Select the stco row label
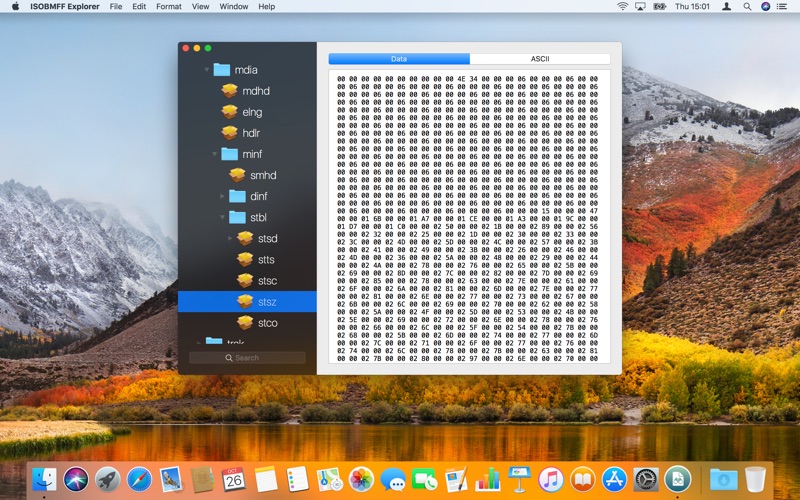This screenshot has width=800, height=500. [268, 322]
